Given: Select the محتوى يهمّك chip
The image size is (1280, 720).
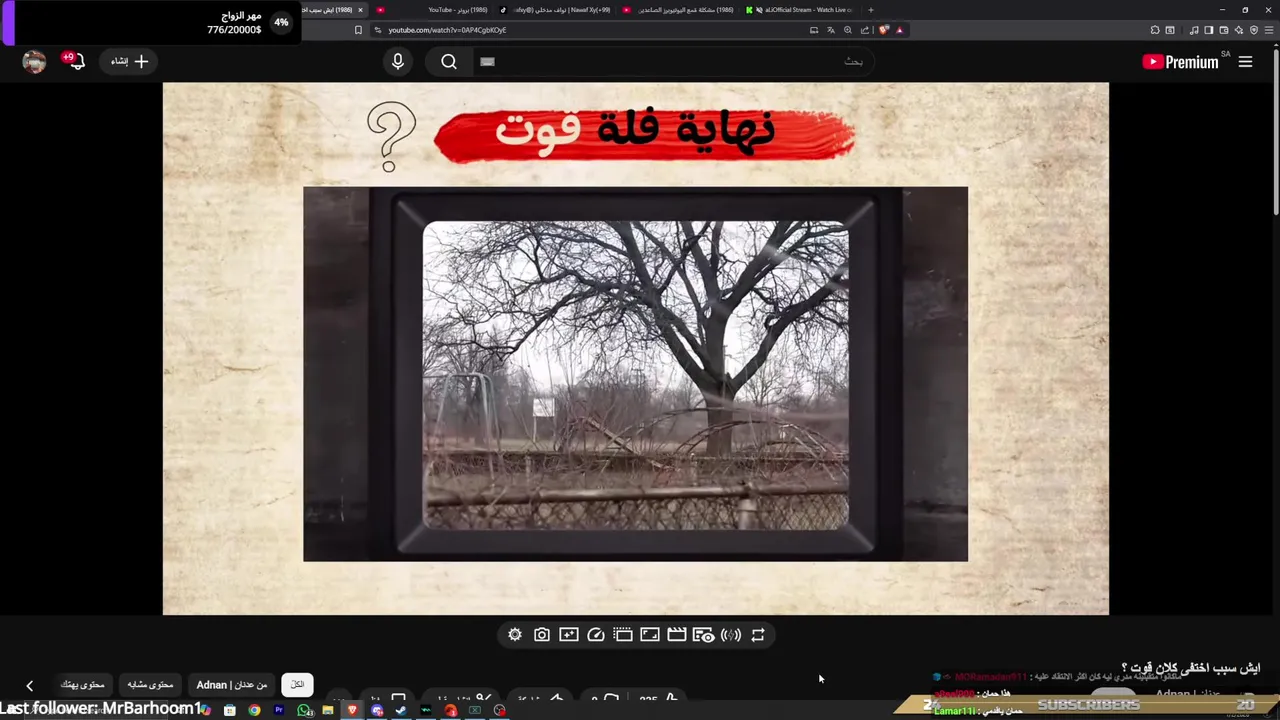Looking at the screenshot, I should pyautogui.click(x=83, y=684).
